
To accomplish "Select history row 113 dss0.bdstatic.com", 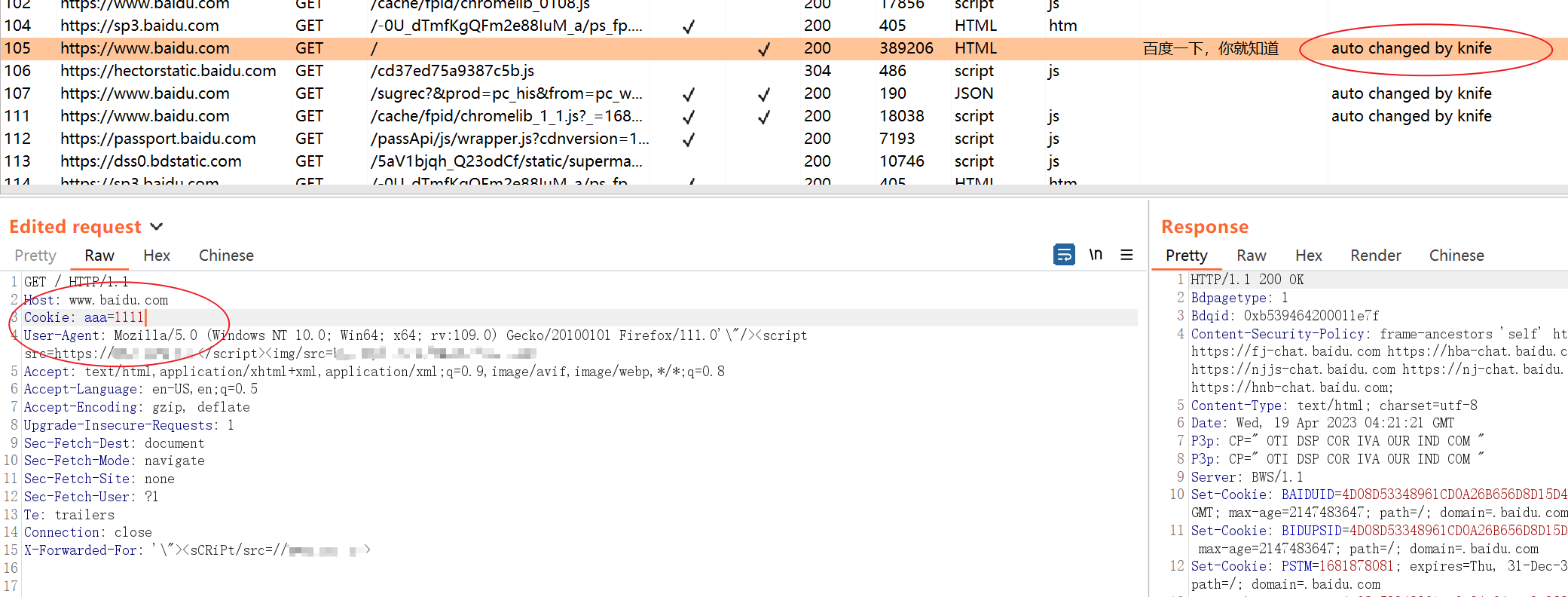I will click(784, 161).
